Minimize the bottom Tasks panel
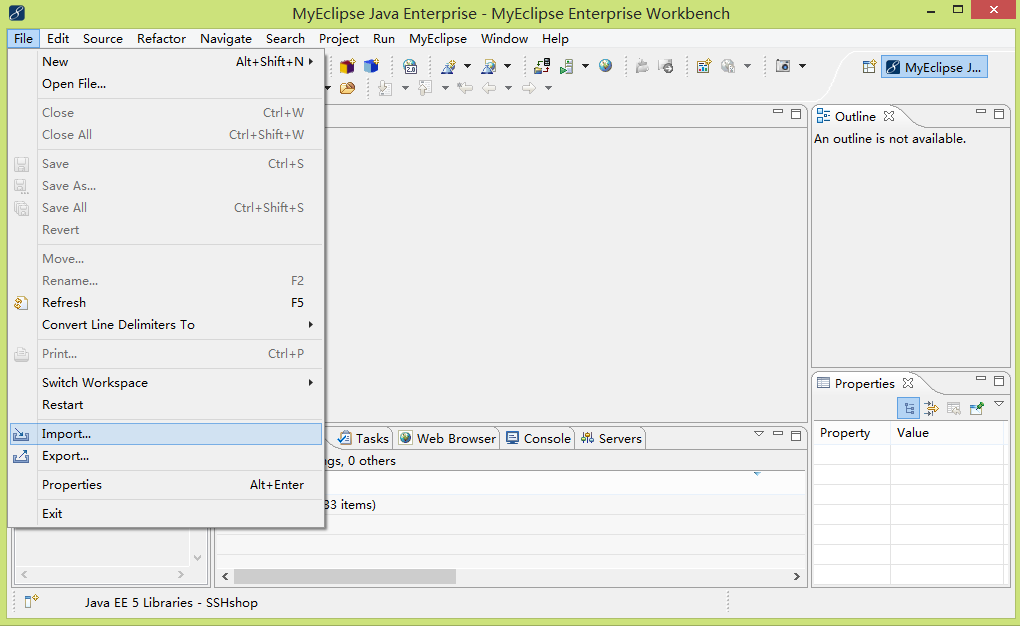The height and width of the screenshot is (626, 1020). 777,433
